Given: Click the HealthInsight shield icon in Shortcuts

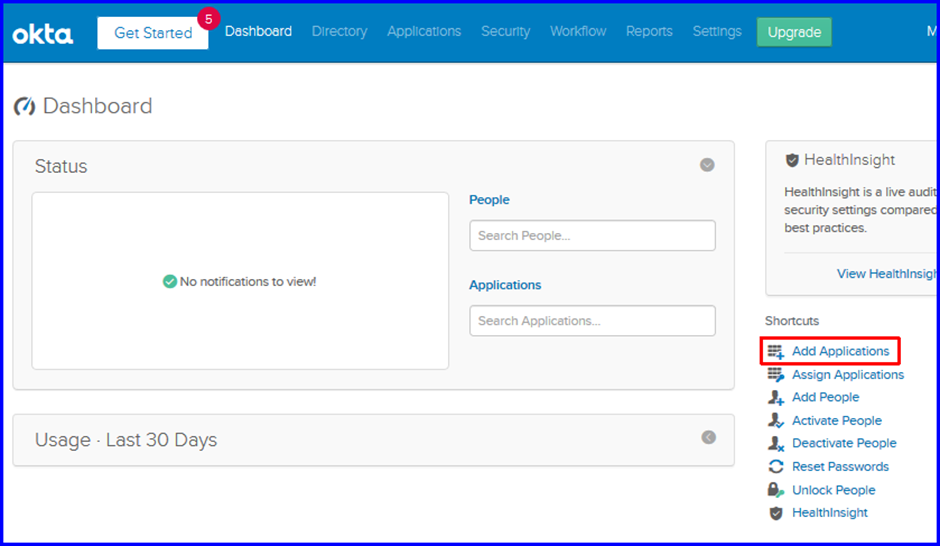Looking at the screenshot, I should 776,513.
